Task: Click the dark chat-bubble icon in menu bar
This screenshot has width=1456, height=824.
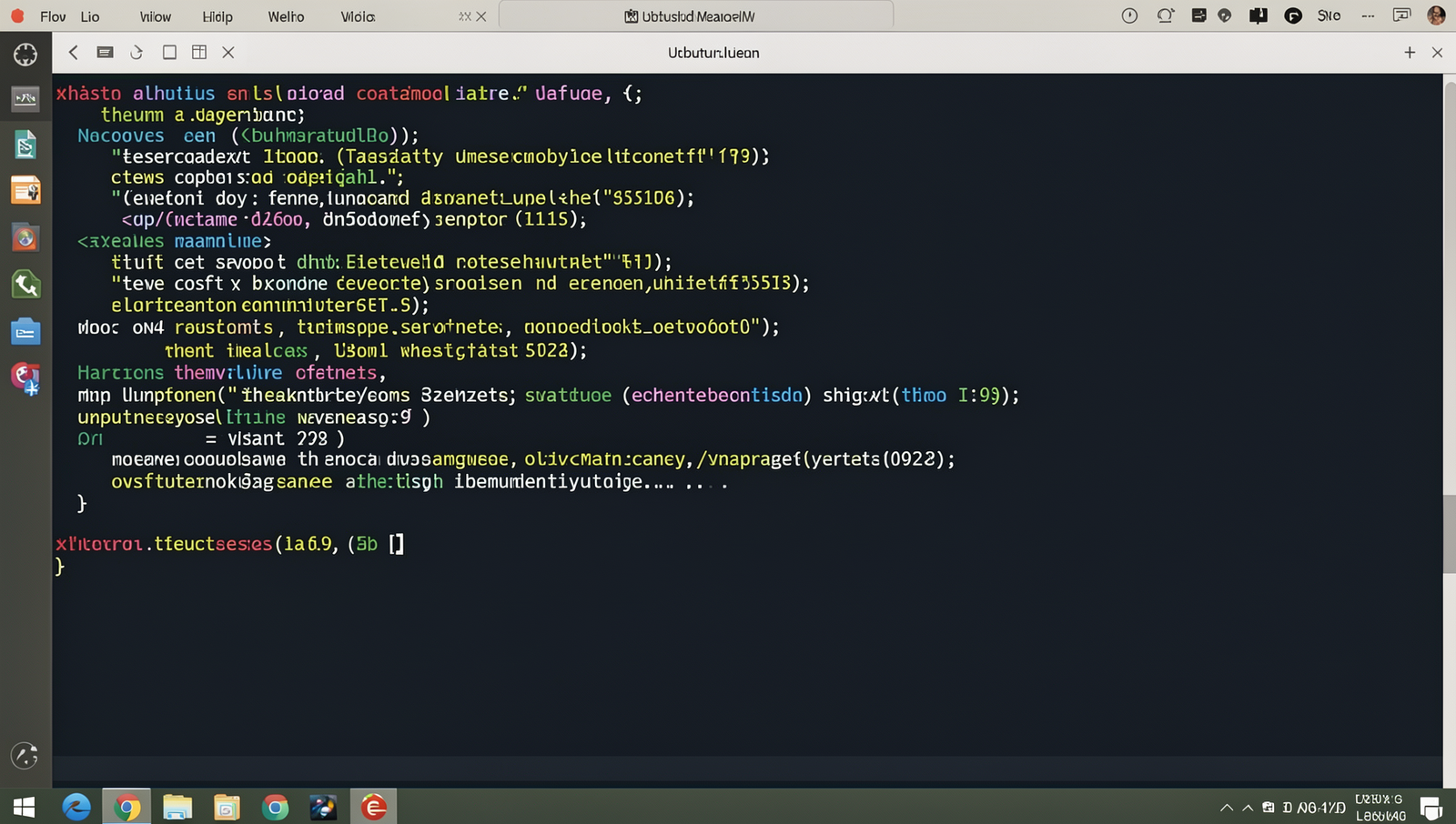Action: click(x=1225, y=15)
